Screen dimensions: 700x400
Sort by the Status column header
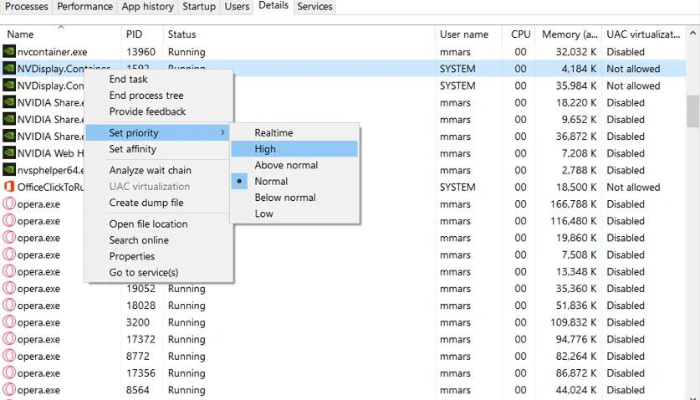pyautogui.click(x=299, y=34)
